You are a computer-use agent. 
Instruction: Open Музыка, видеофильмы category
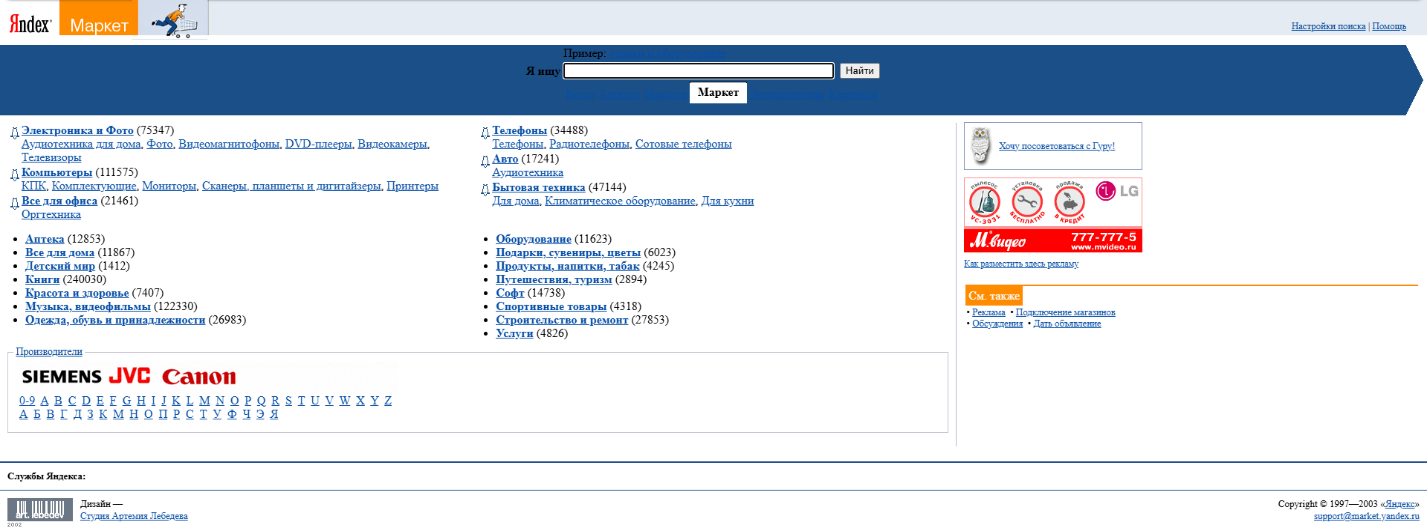coord(88,307)
